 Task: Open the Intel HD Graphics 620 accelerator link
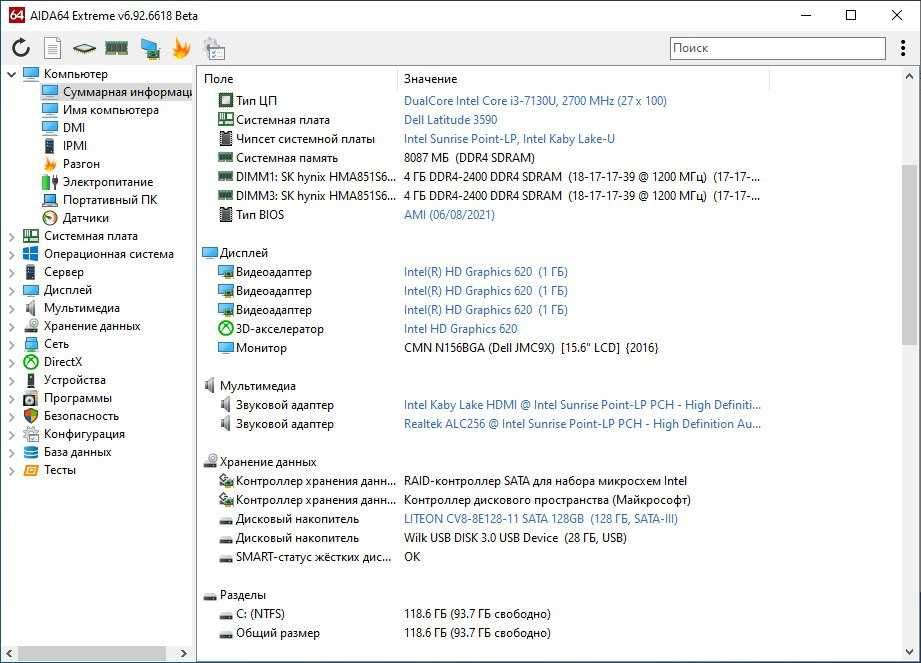460,329
